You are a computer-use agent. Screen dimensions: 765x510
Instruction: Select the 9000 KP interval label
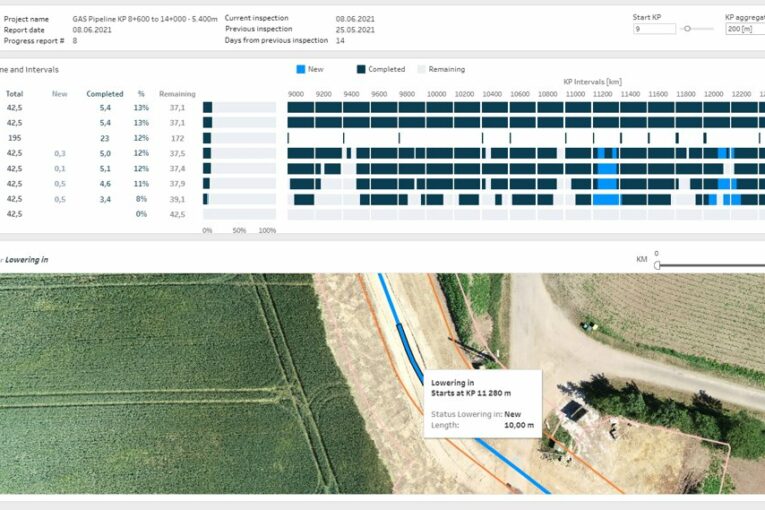pos(297,94)
